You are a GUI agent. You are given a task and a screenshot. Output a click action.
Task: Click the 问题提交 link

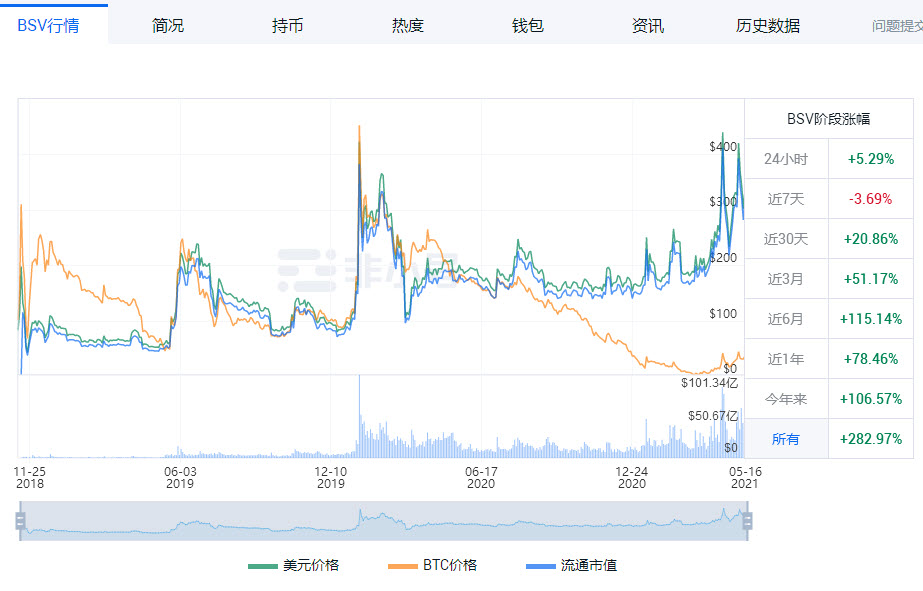896,27
